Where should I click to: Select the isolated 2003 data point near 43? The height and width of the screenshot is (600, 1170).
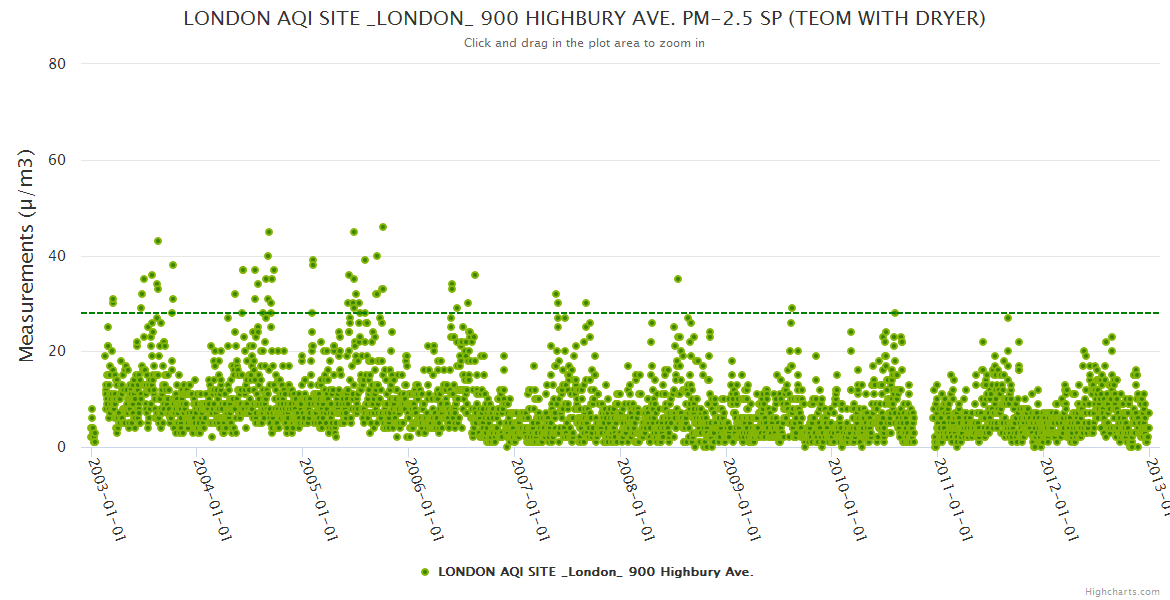158,241
